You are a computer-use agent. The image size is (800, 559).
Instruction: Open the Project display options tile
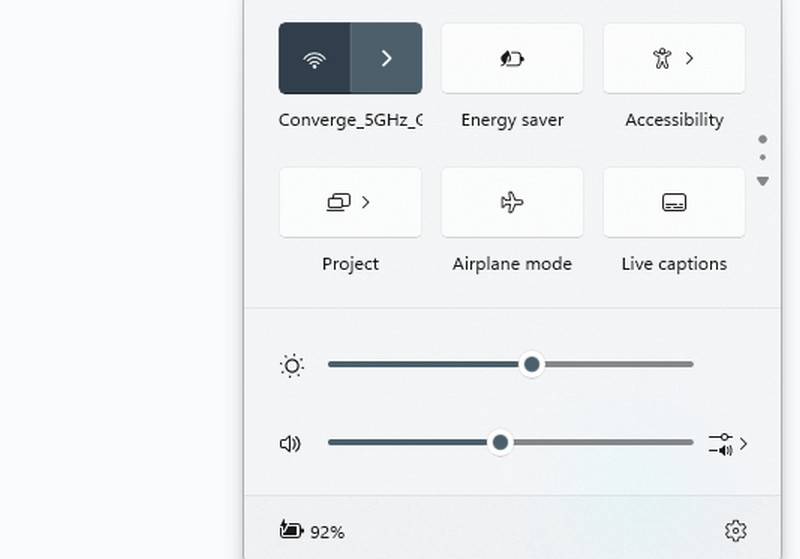click(350, 202)
